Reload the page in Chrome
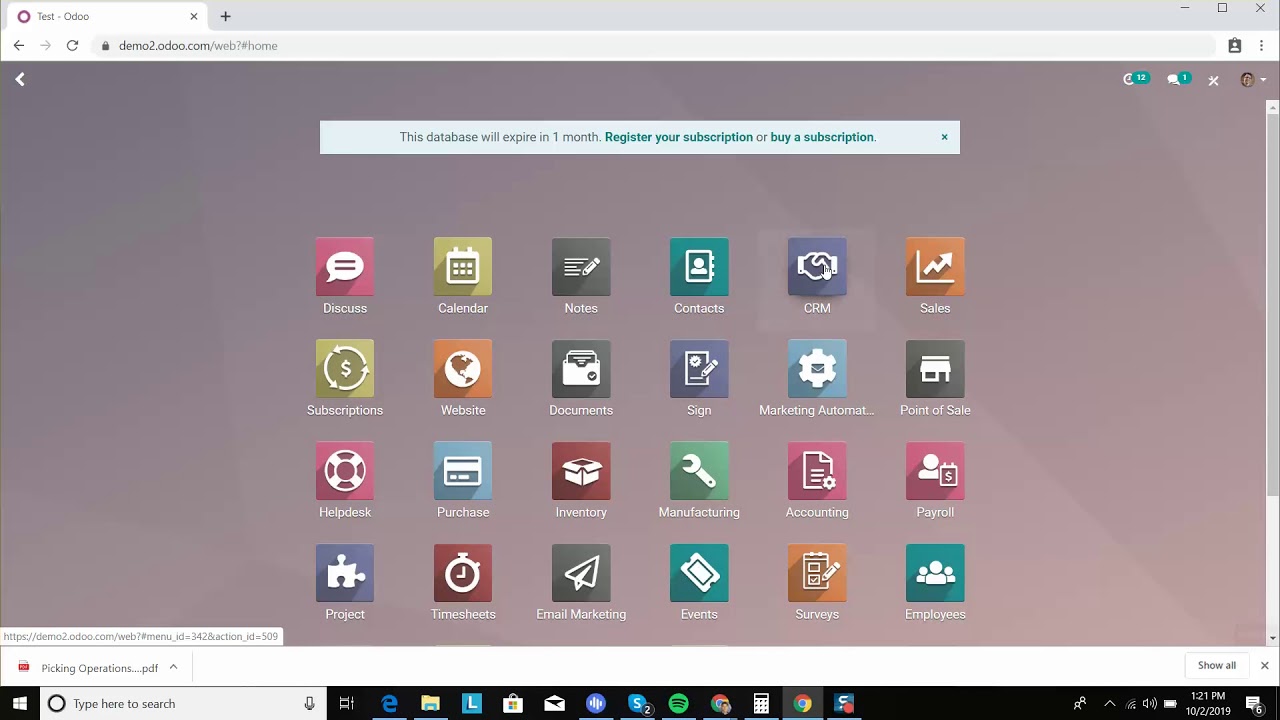This screenshot has height=720, width=1280. tap(72, 45)
